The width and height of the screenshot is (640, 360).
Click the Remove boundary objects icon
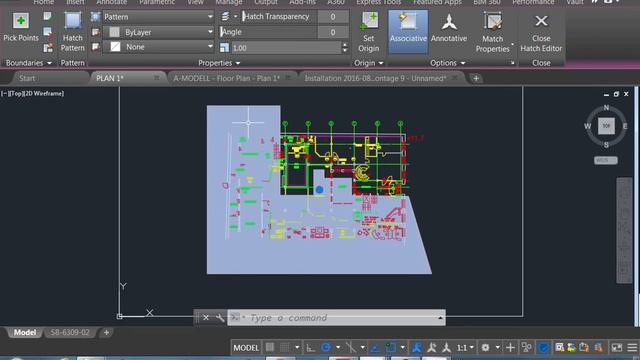click(x=48, y=32)
